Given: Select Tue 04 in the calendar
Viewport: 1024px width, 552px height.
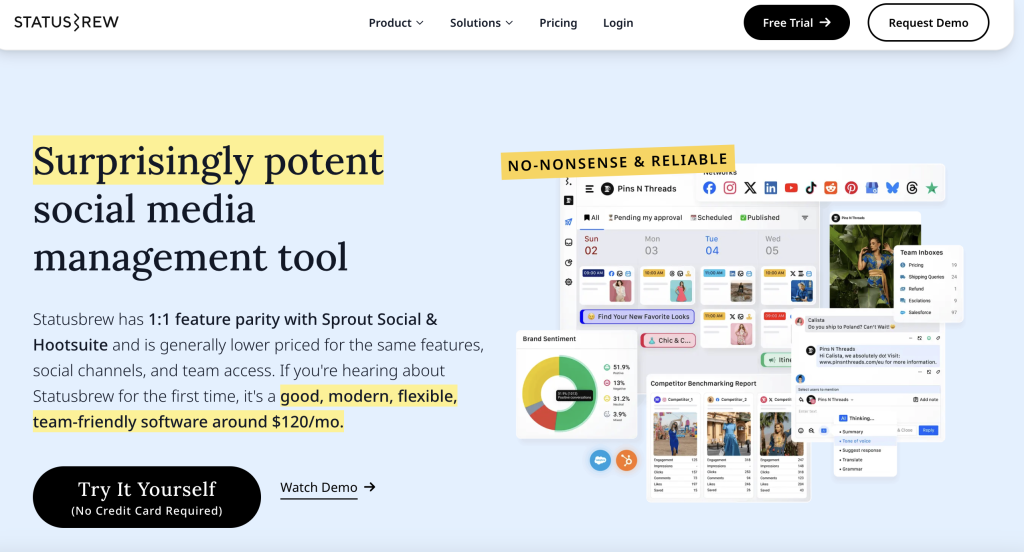Looking at the screenshot, I should pos(712,246).
